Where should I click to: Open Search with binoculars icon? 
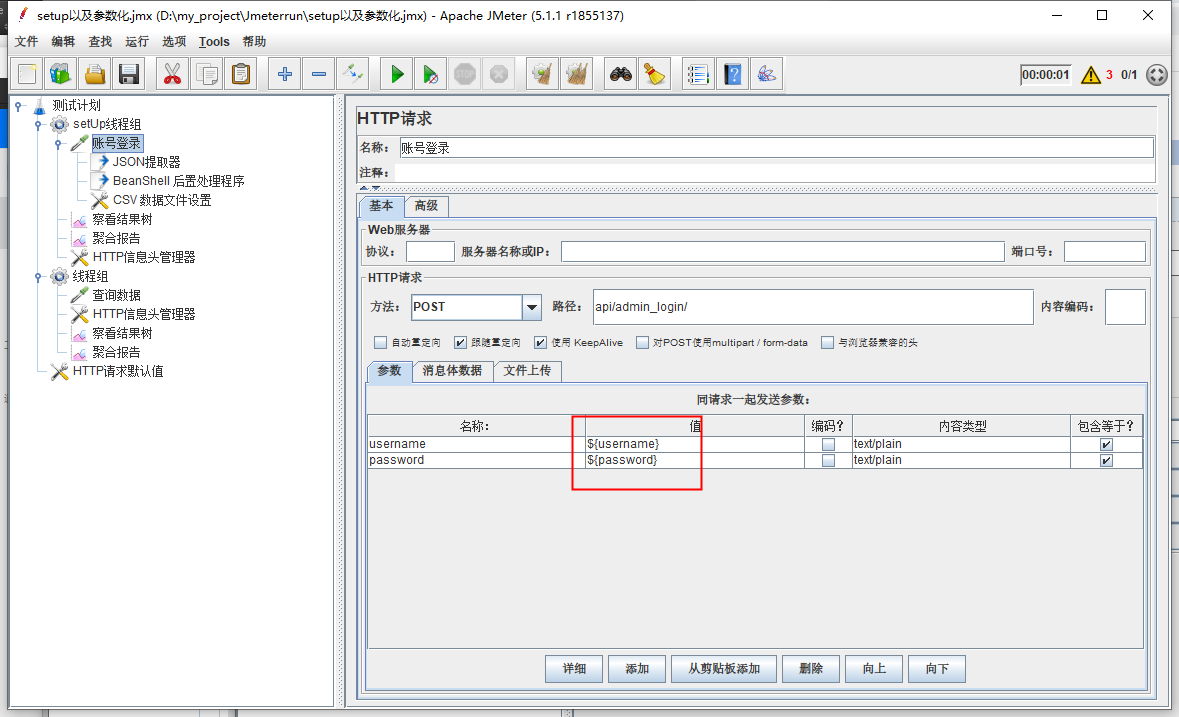(620, 74)
